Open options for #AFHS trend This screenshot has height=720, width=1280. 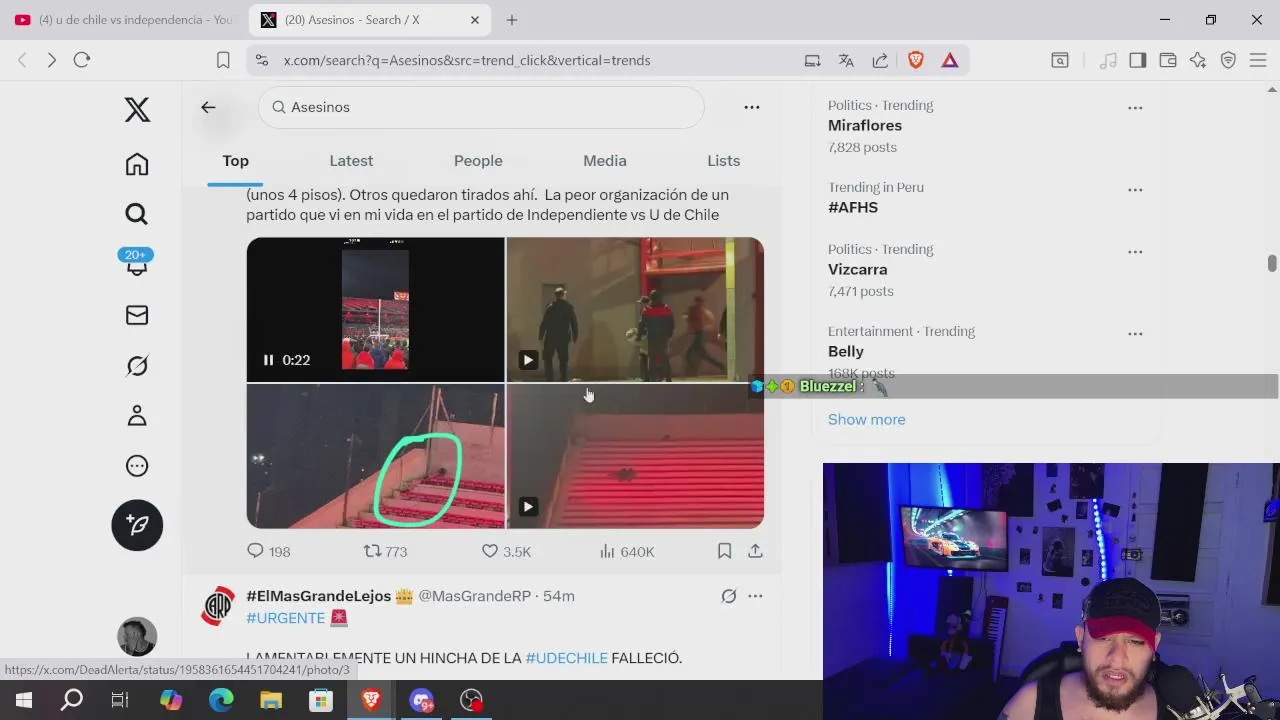tap(1135, 189)
